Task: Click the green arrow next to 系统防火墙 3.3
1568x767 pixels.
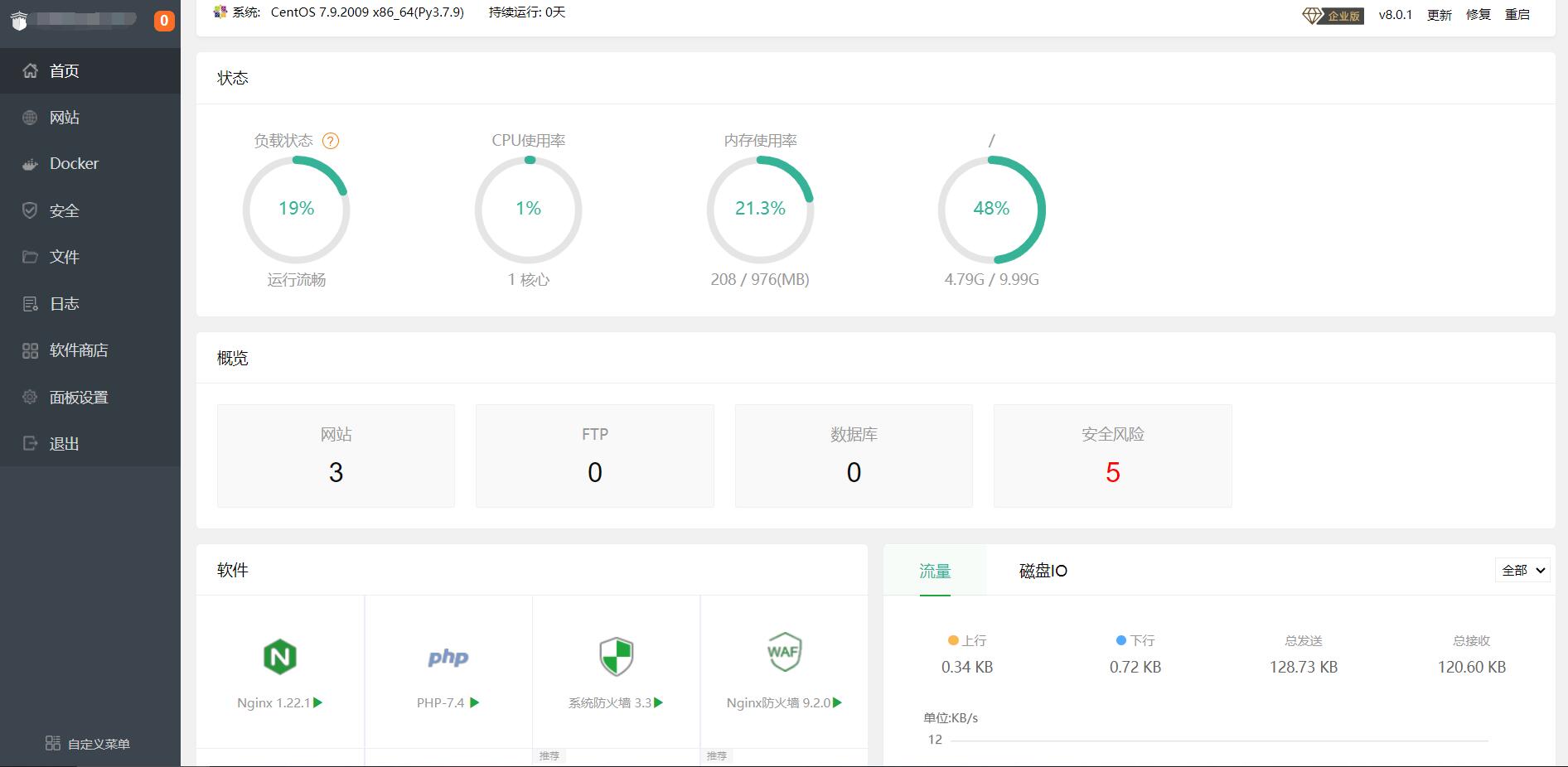Action: pyautogui.click(x=658, y=702)
